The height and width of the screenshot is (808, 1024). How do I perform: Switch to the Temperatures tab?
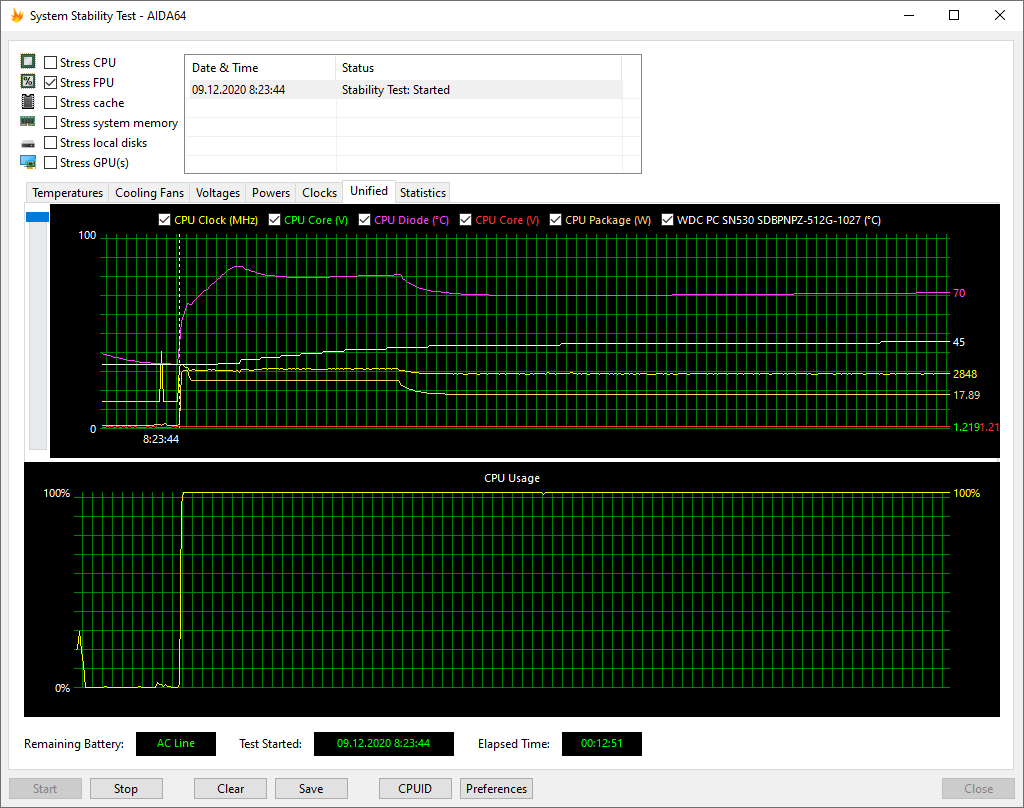[67, 193]
